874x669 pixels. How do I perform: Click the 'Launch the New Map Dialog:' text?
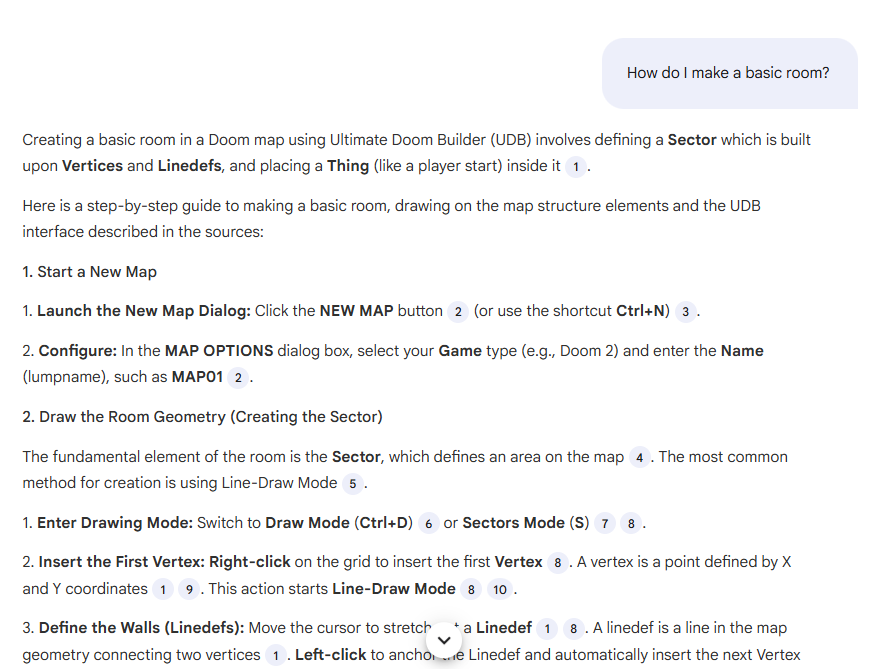144,311
